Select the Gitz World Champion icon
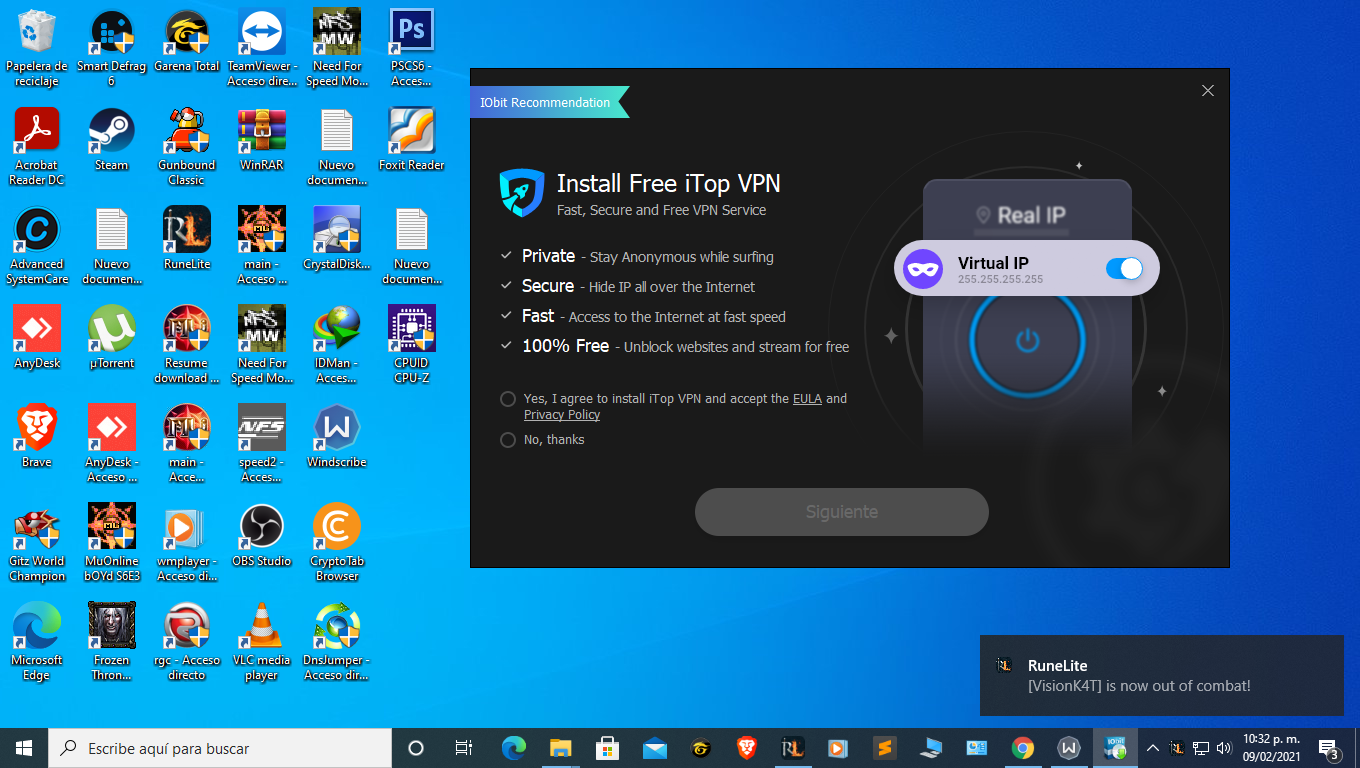The height and width of the screenshot is (768, 1360). coord(37,543)
